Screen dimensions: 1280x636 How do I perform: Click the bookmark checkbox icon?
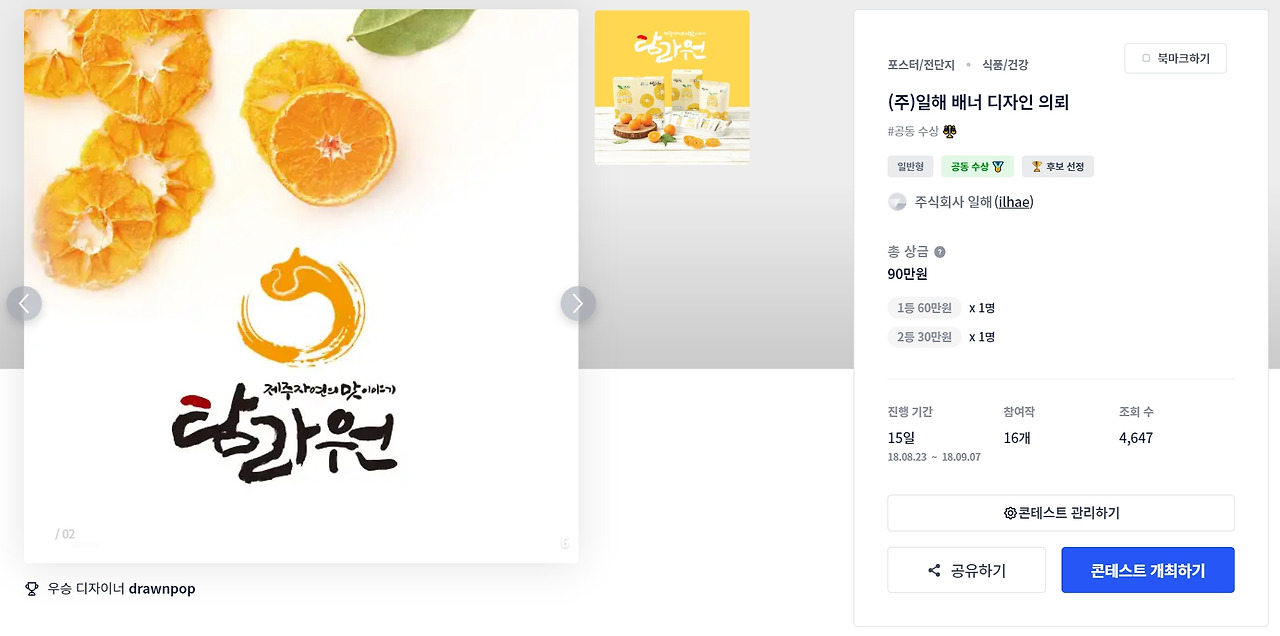point(1146,59)
